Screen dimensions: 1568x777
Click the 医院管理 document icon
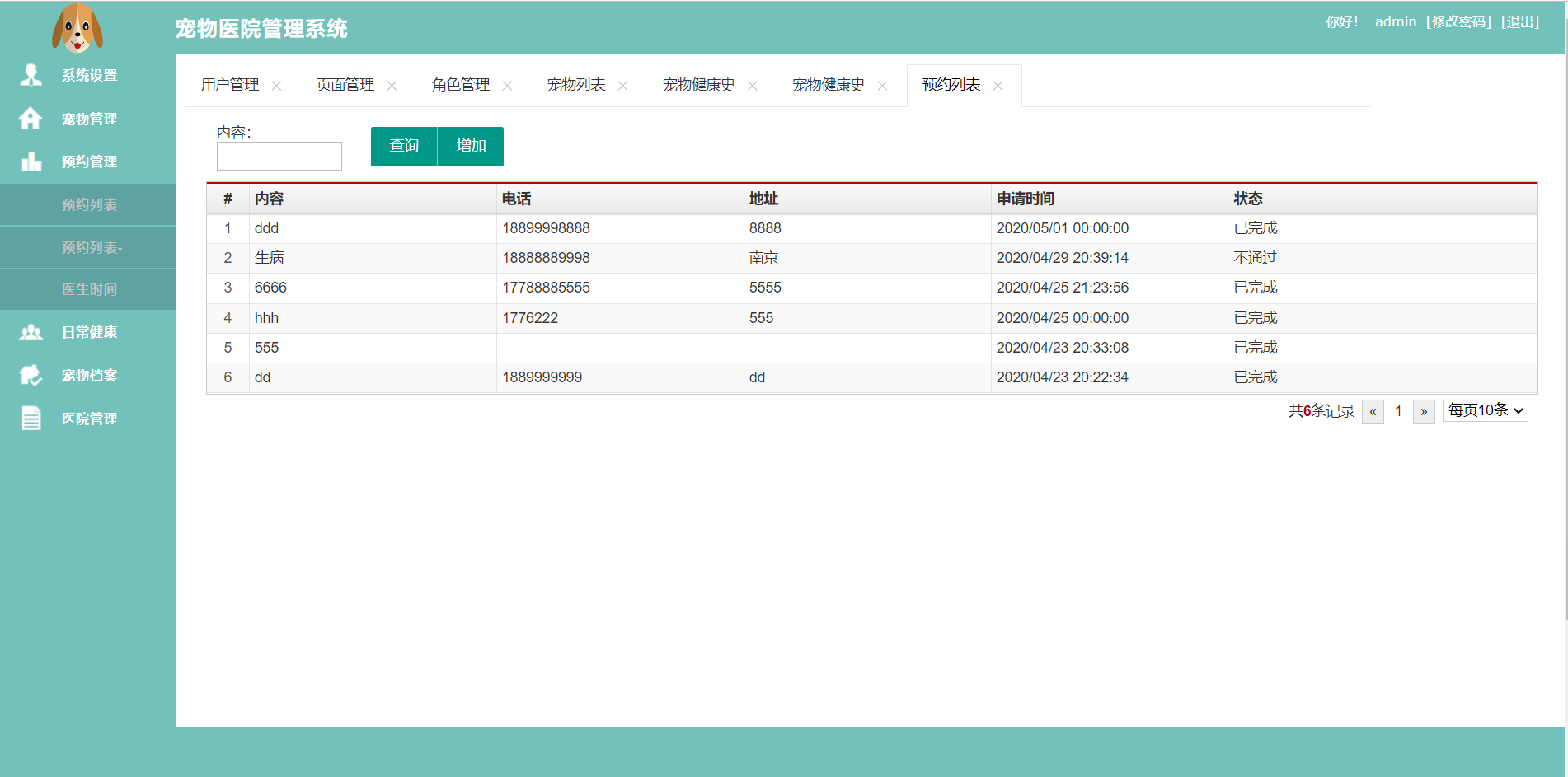point(31,419)
